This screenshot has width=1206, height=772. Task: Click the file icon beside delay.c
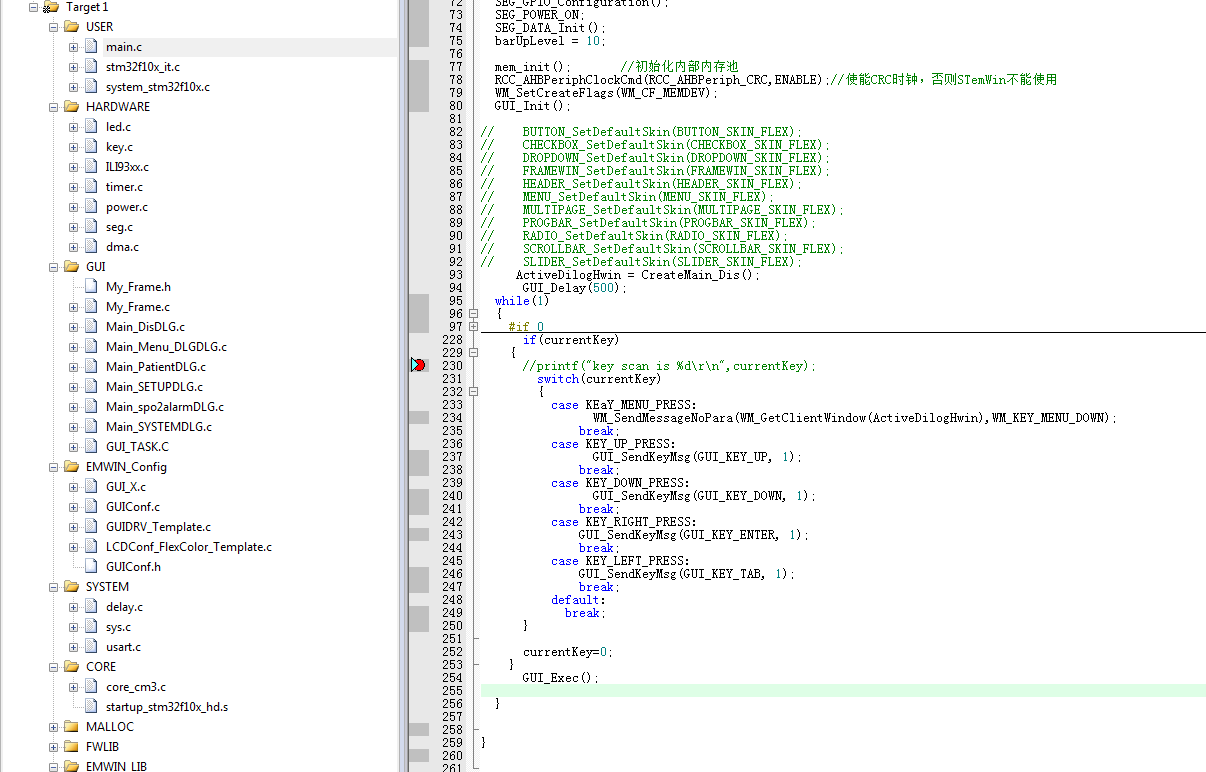click(x=91, y=607)
